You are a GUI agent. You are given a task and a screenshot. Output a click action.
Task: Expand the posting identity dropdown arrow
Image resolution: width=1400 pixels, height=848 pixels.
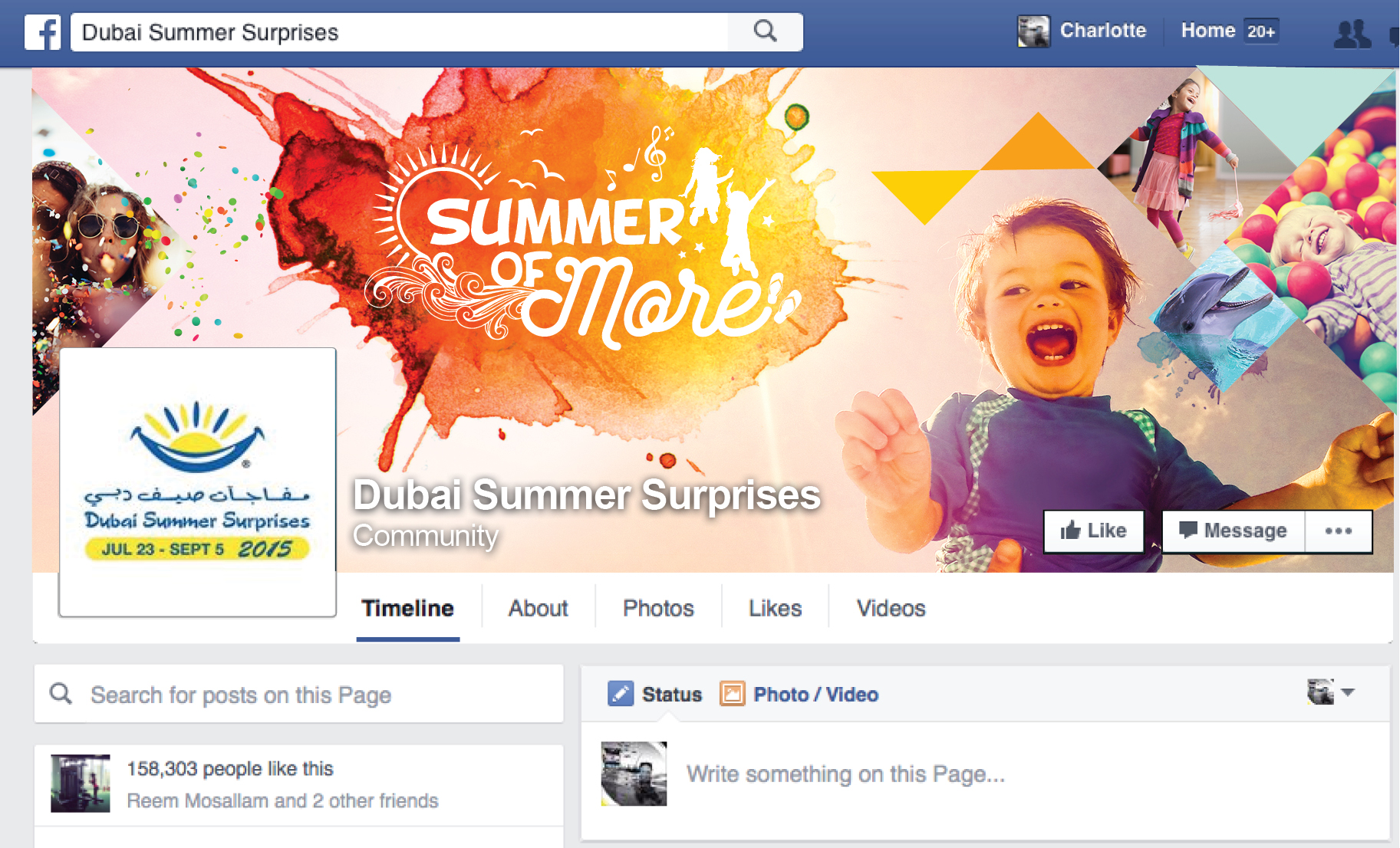click(x=1349, y=692)
